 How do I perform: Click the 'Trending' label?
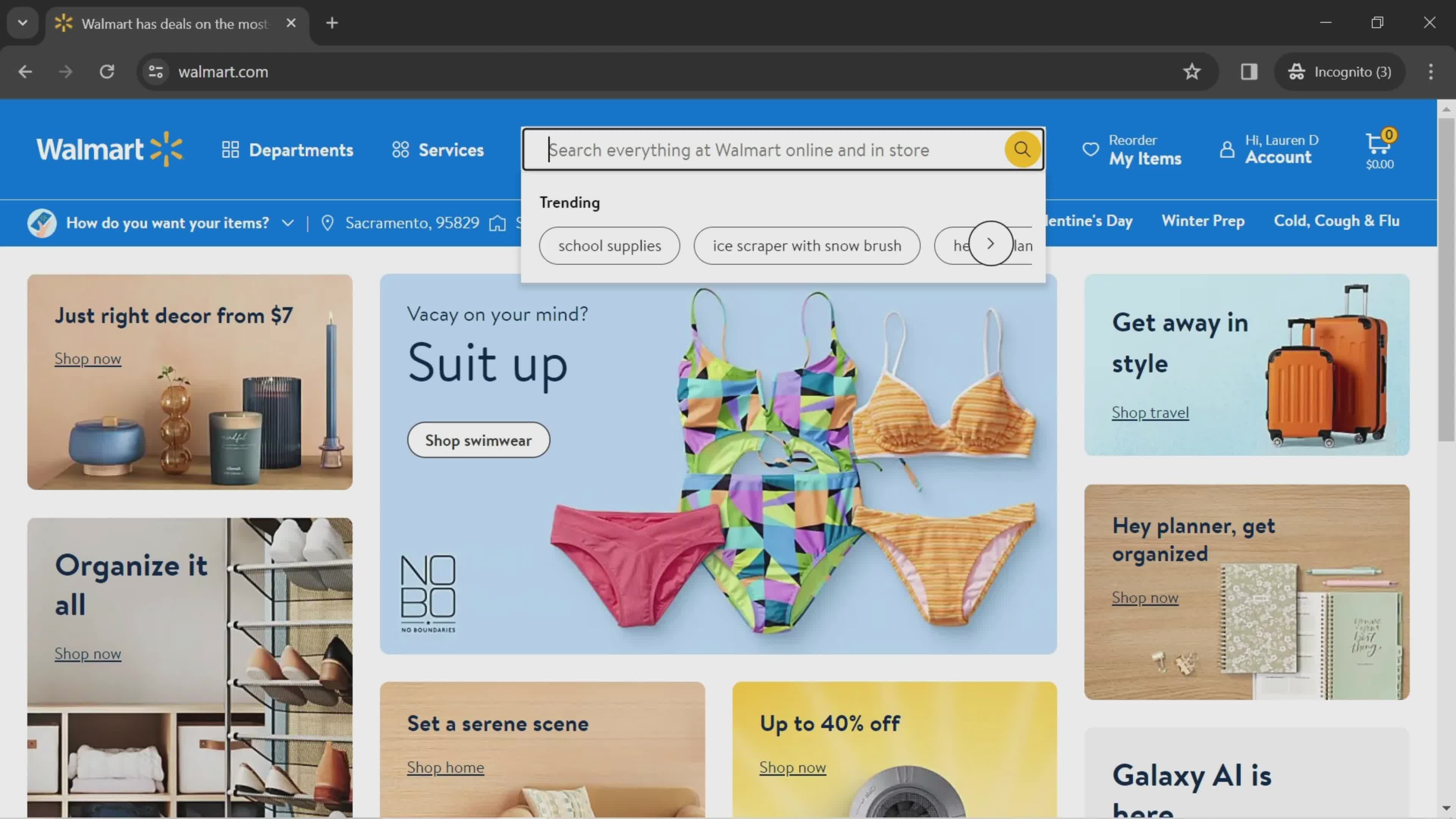(x=570, y=202)
